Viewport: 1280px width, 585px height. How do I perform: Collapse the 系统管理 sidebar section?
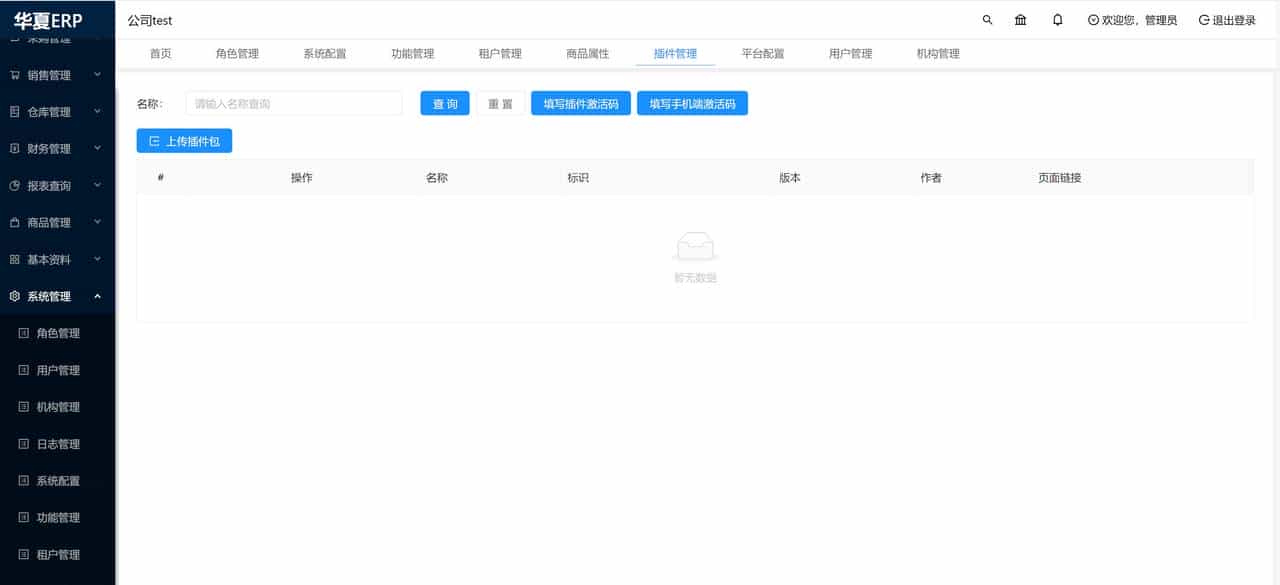[55, 296]
